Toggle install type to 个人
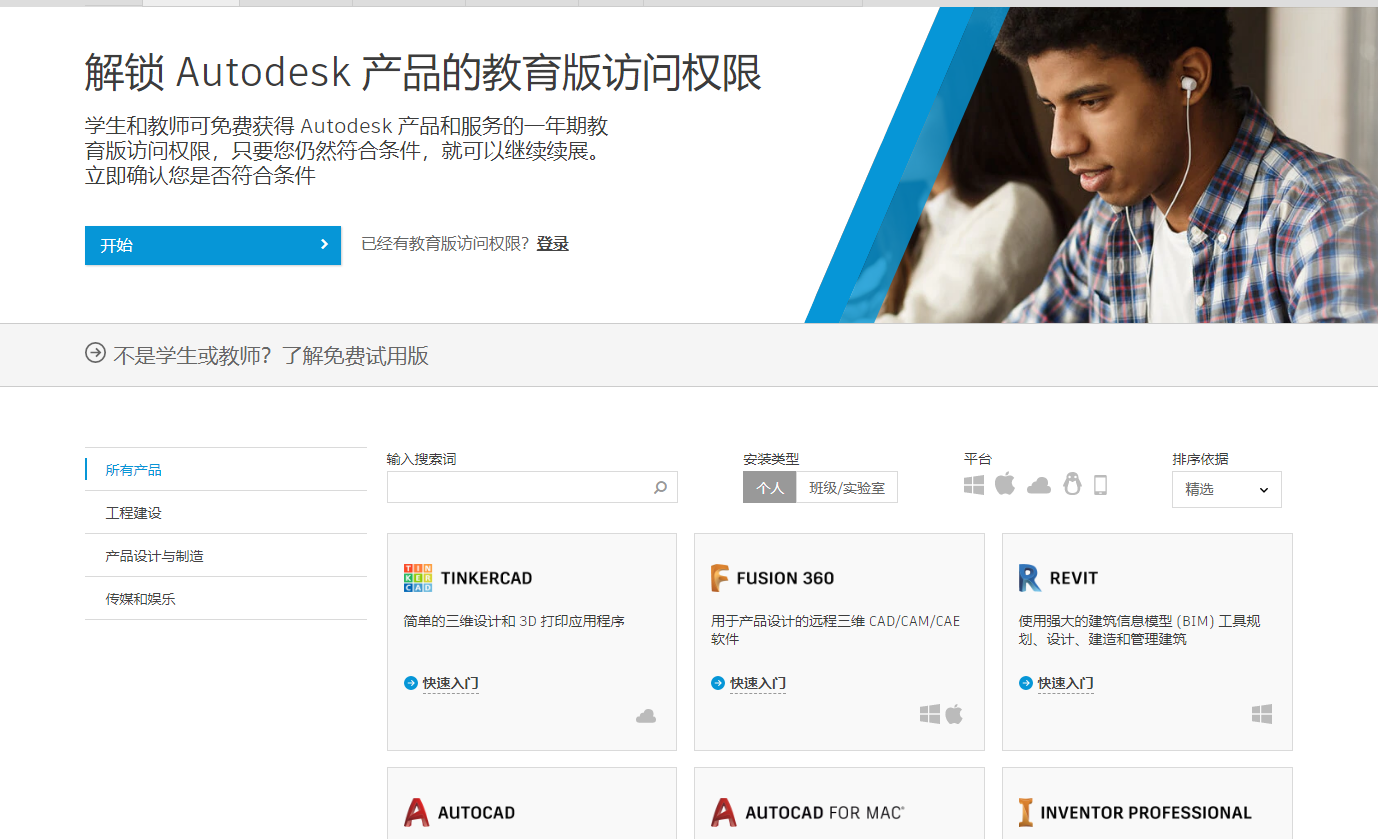Screen dimensions: 1378x839 point(769,488)
